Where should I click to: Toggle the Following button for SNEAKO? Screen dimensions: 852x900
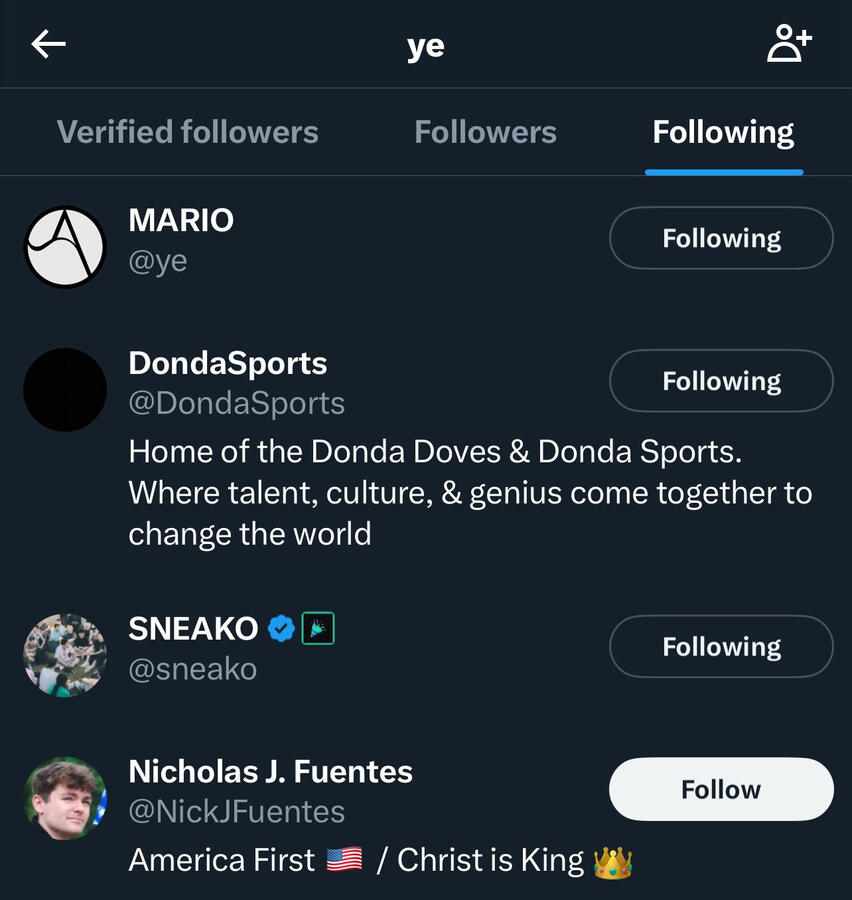[x=721, y=646]
